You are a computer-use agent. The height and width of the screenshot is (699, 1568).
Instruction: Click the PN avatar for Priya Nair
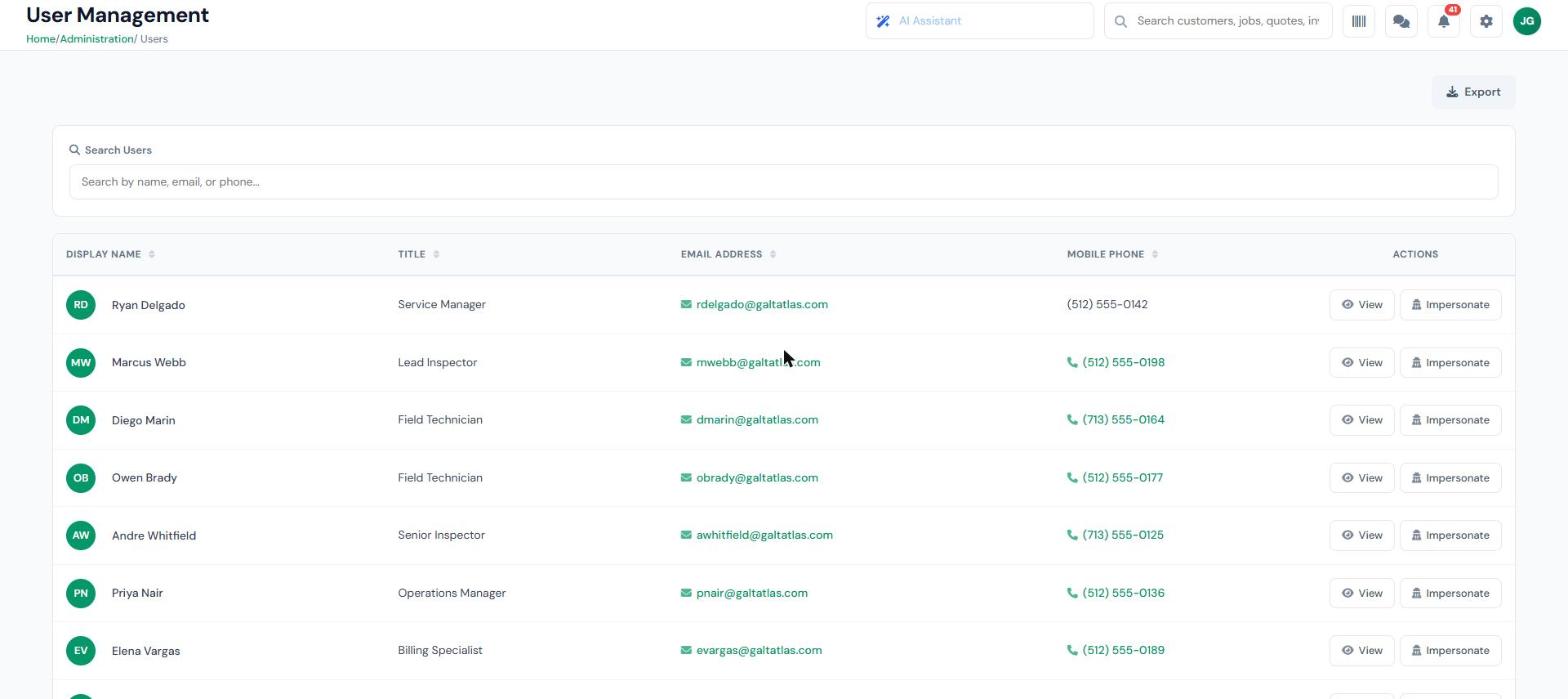click(81, 593)
